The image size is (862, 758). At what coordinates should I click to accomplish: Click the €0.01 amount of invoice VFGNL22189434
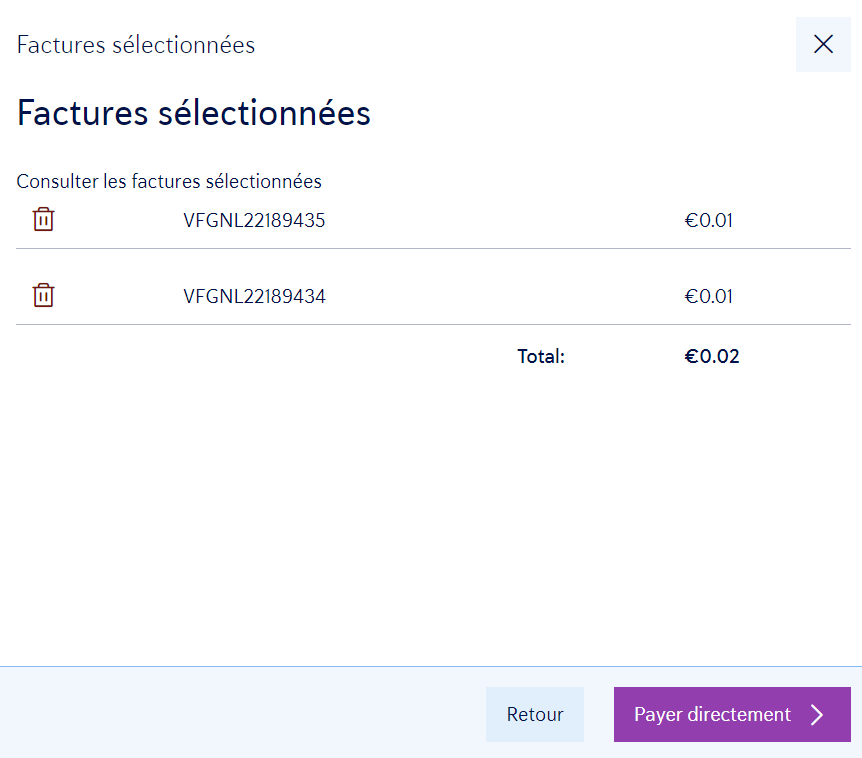click(708, 297)
